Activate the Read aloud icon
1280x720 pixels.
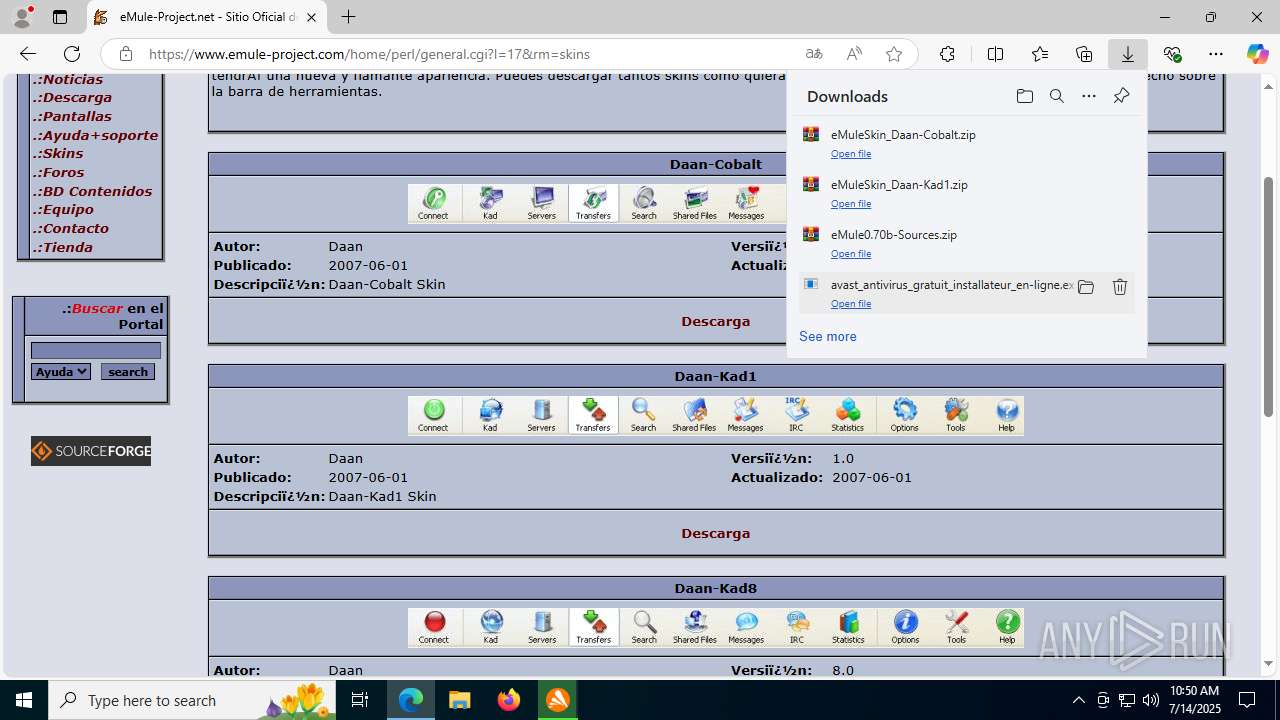click(x=854, y=54)
